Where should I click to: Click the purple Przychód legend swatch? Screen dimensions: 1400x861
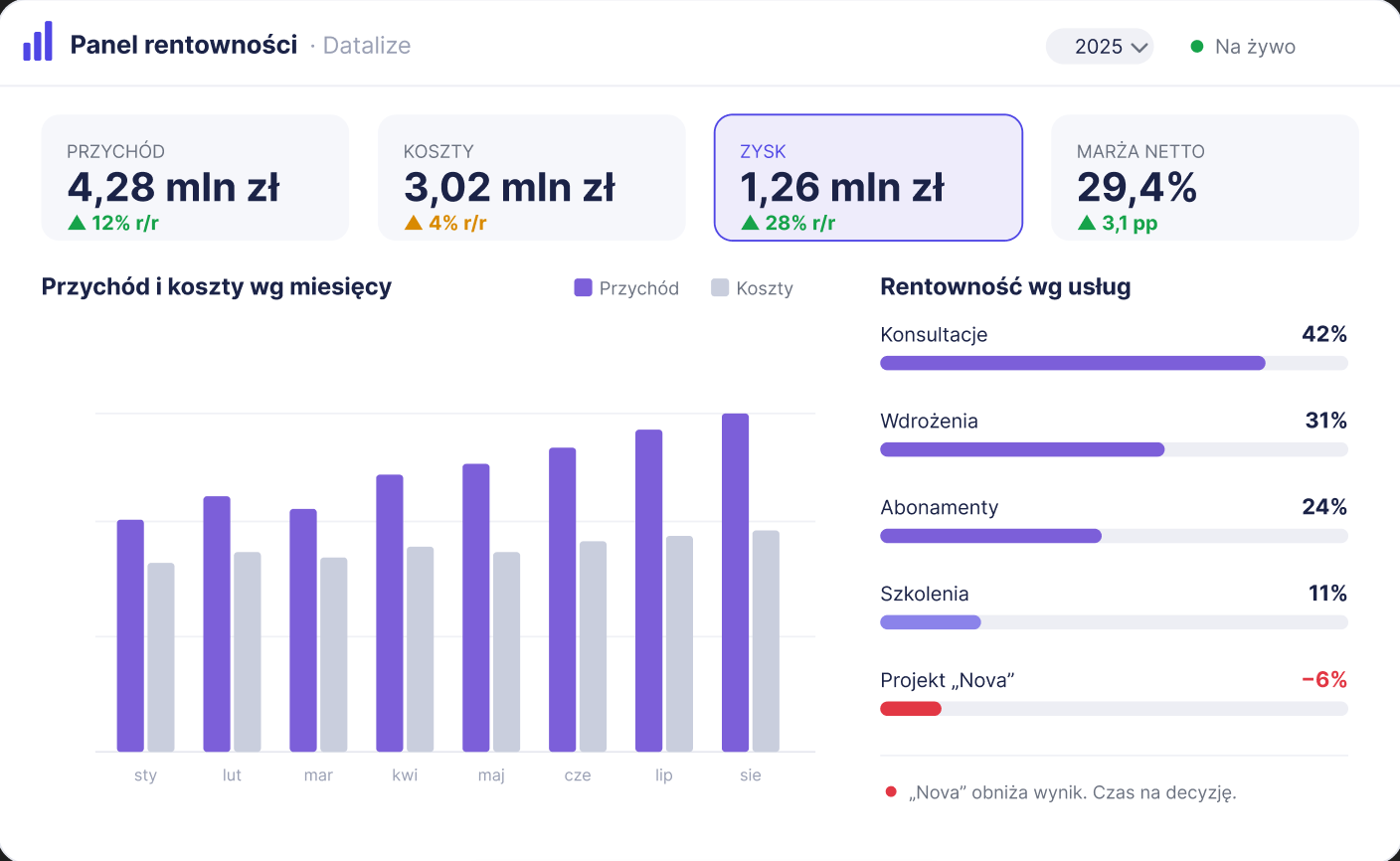coord(584,287)
